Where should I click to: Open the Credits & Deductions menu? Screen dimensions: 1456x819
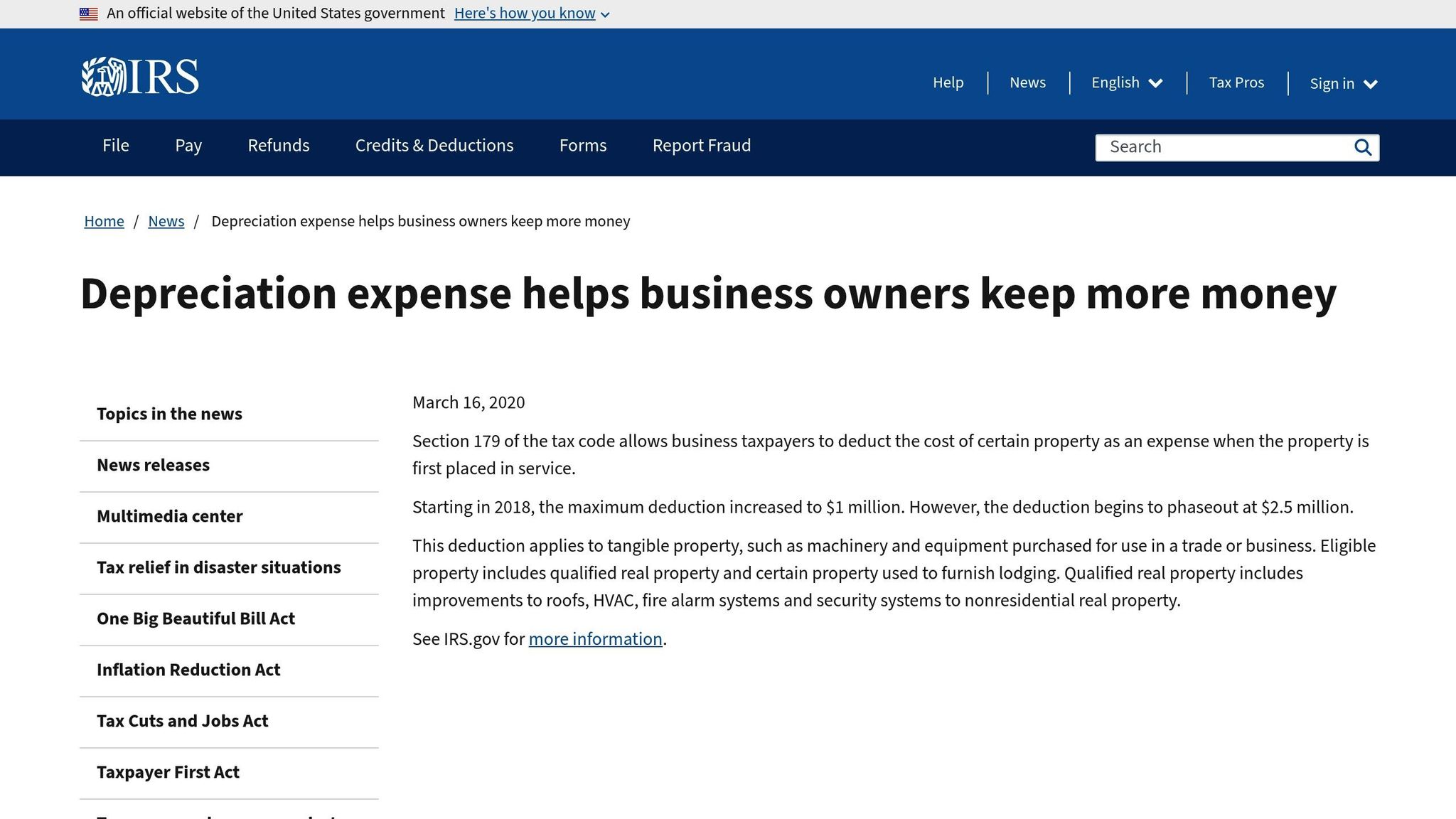(434, 146)
